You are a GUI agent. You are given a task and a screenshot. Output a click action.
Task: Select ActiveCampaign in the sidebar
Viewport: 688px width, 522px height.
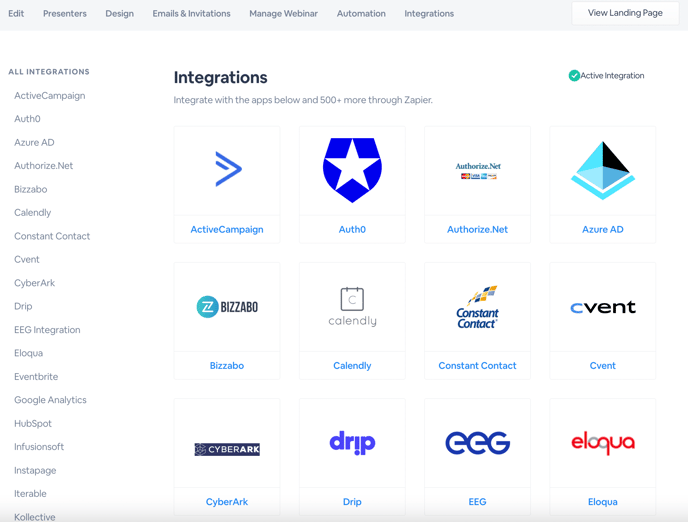click(x=50, y=96)
